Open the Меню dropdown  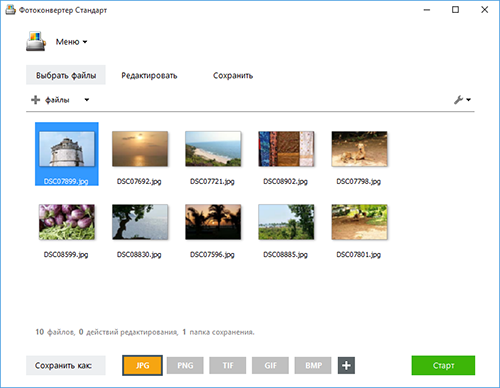71,42
